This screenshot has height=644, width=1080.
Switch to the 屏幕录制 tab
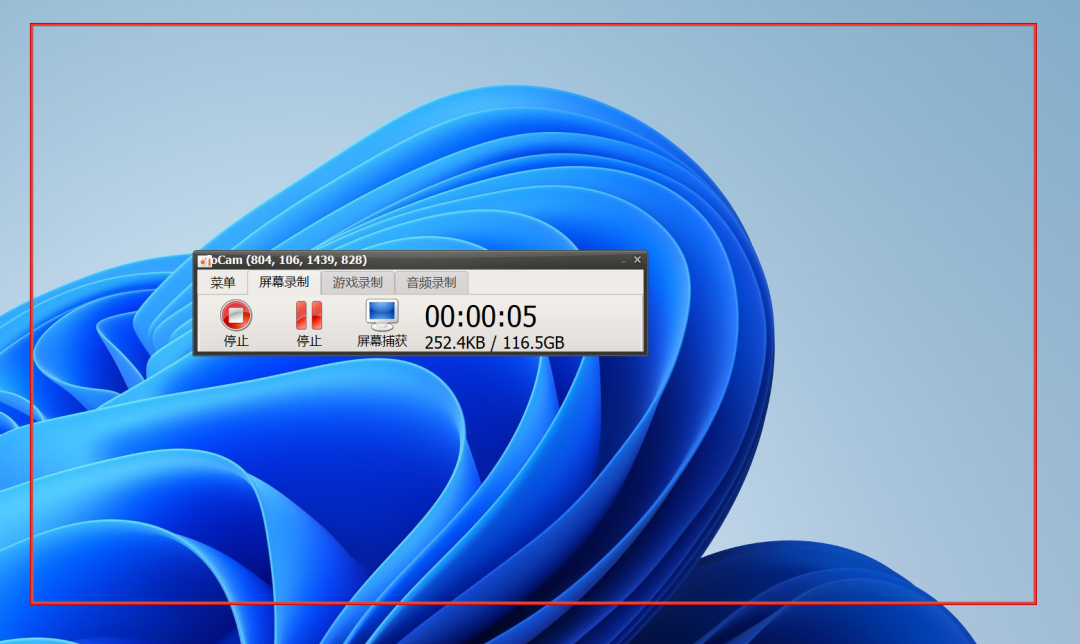284,283
